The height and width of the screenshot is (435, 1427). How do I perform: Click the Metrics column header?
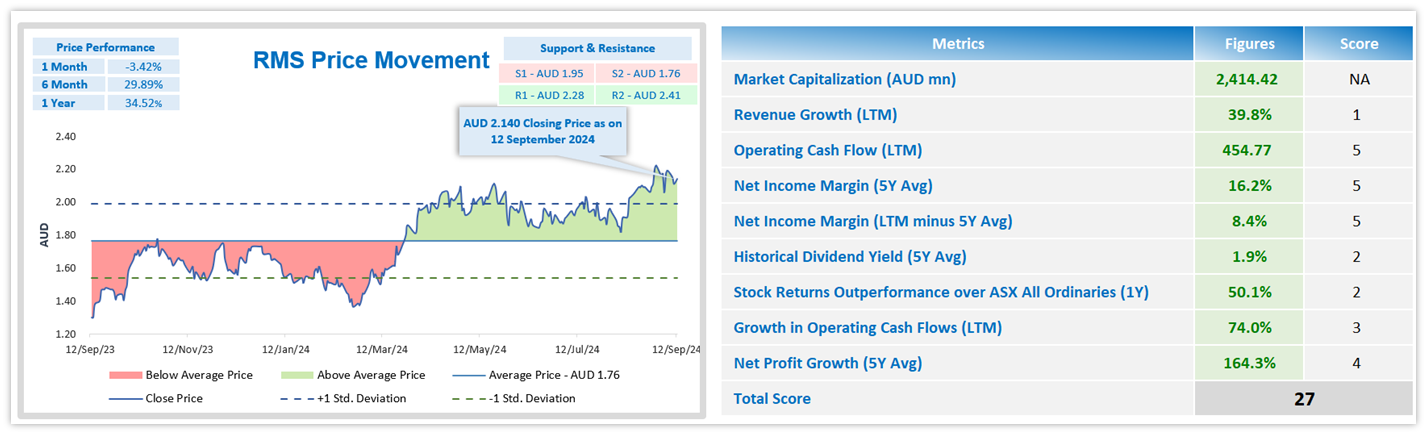pyautogui.click(x=958, y=44)
